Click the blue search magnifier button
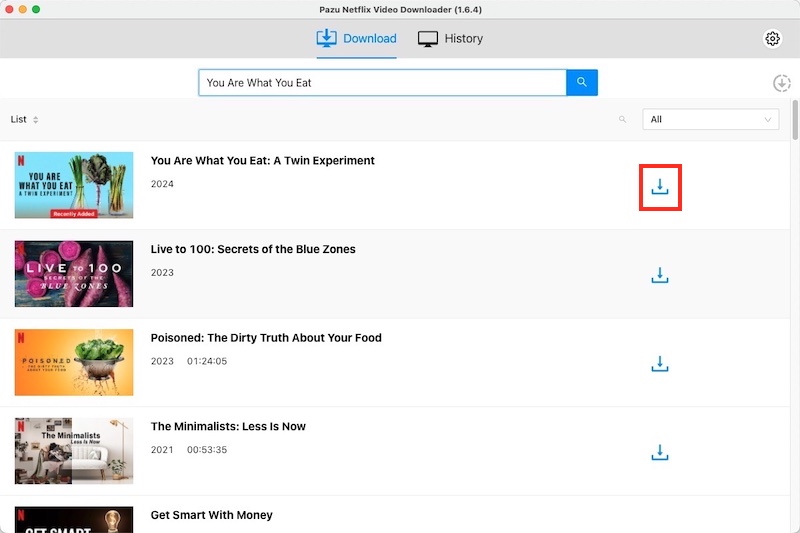 pyautogui.click(x=582, y=83)
